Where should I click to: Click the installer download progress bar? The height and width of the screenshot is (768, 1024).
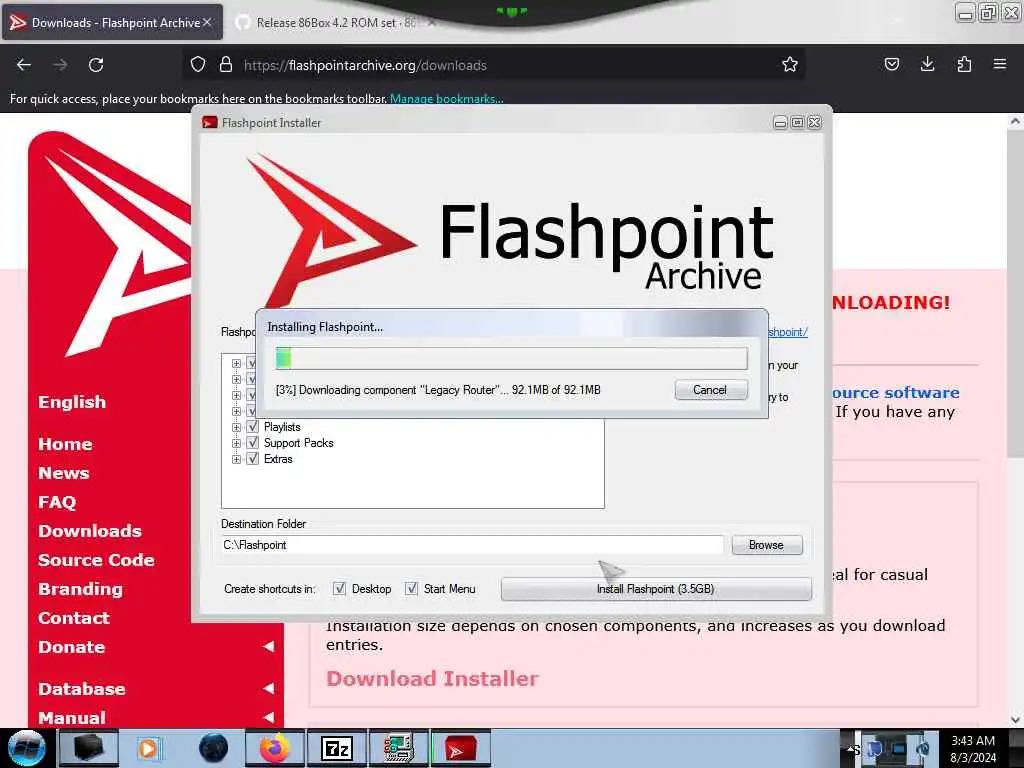pos(511,359)
